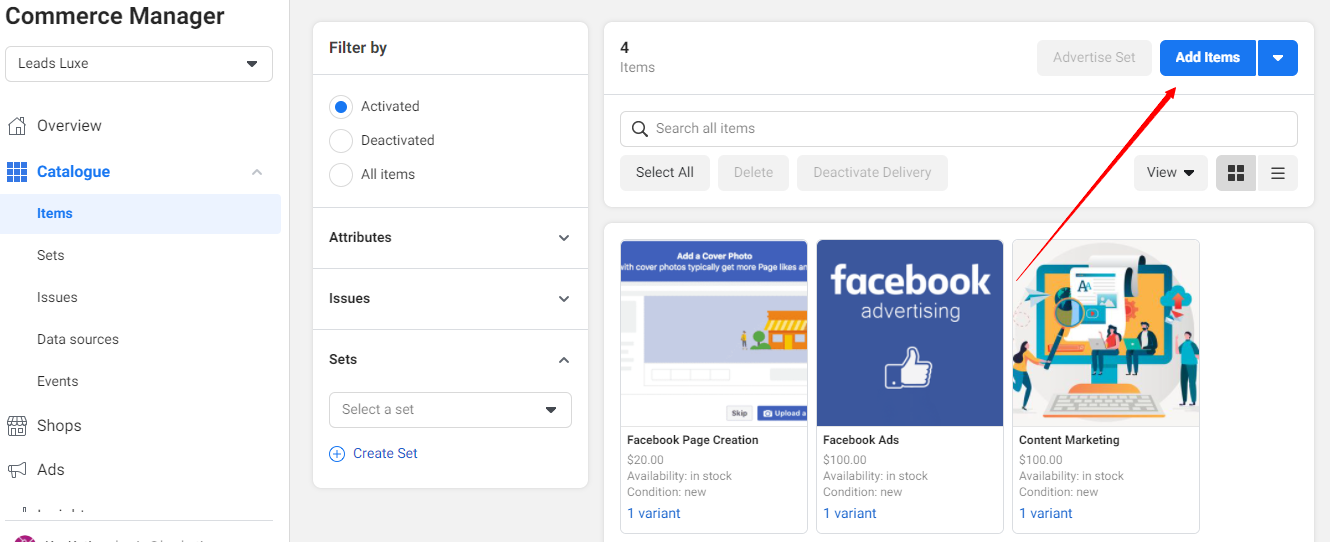This screenshot has width=1330, height=542.
Task: Open 1 variant link for Facebook Ads
Action: pos(850,514)
